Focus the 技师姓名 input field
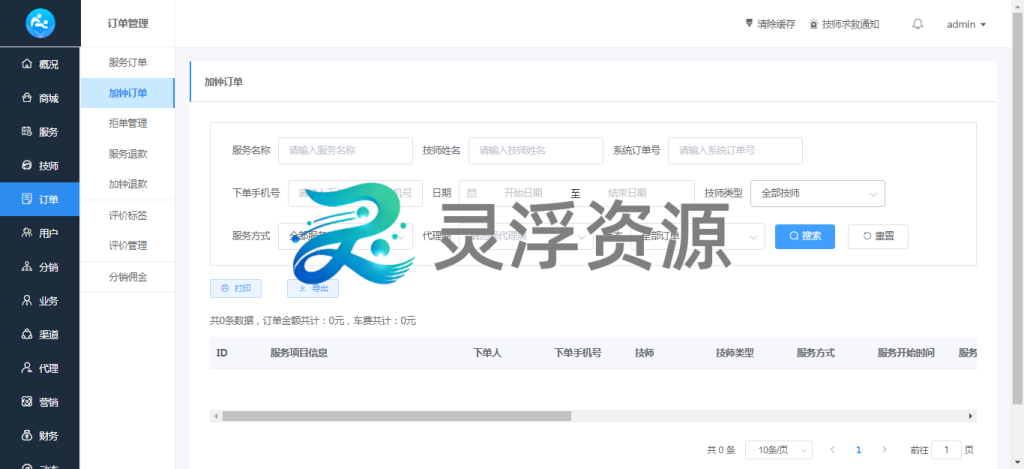The width and height of the screenshot is (1024, 469). click(x=536, y=150)
